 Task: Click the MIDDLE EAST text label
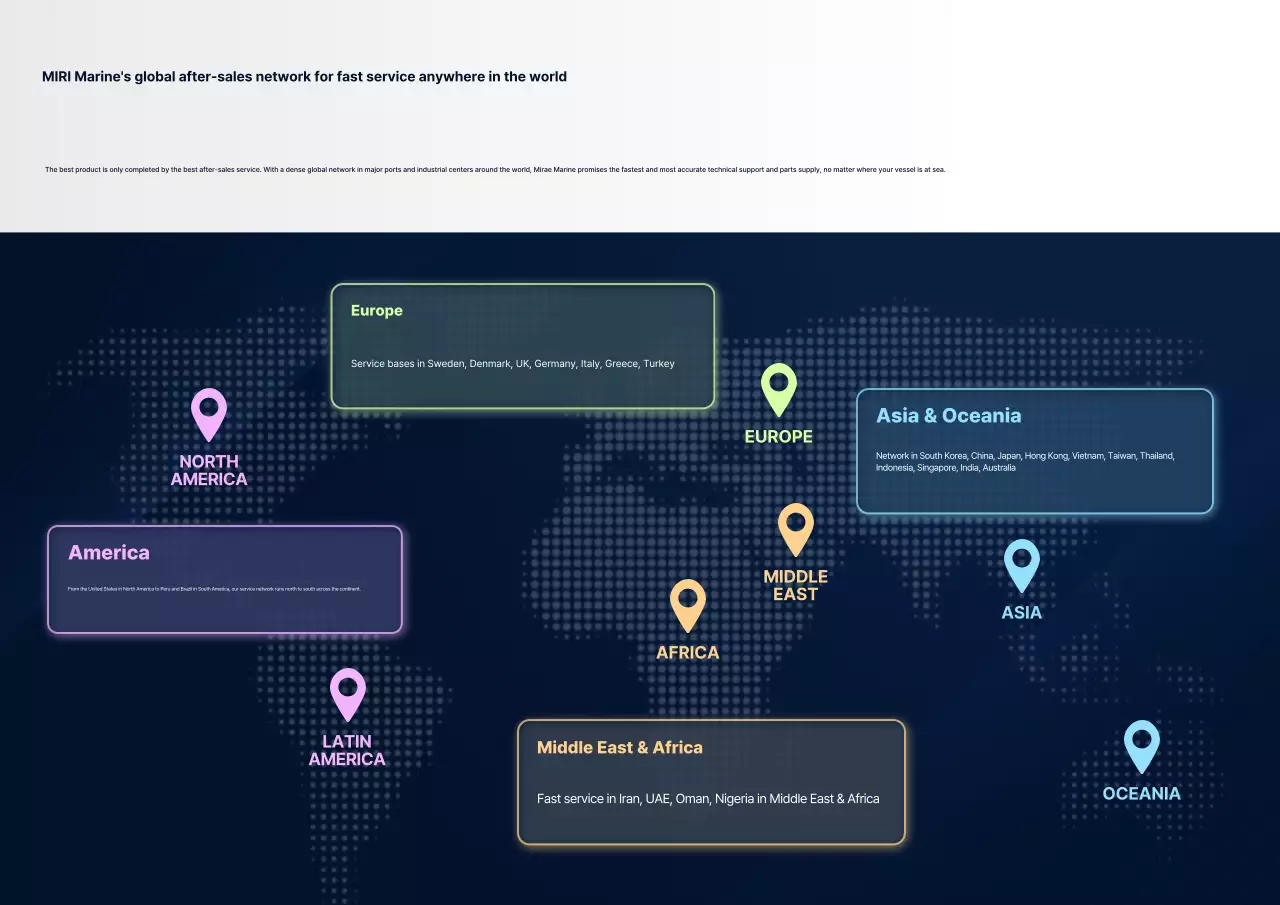[x=795, y=585]
